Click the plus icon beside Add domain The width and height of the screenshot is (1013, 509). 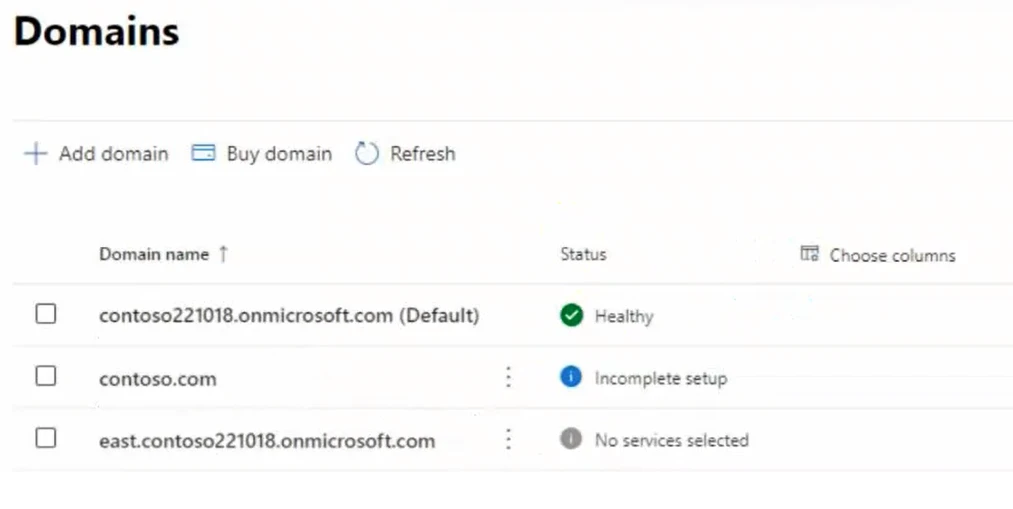click(36, 154)
